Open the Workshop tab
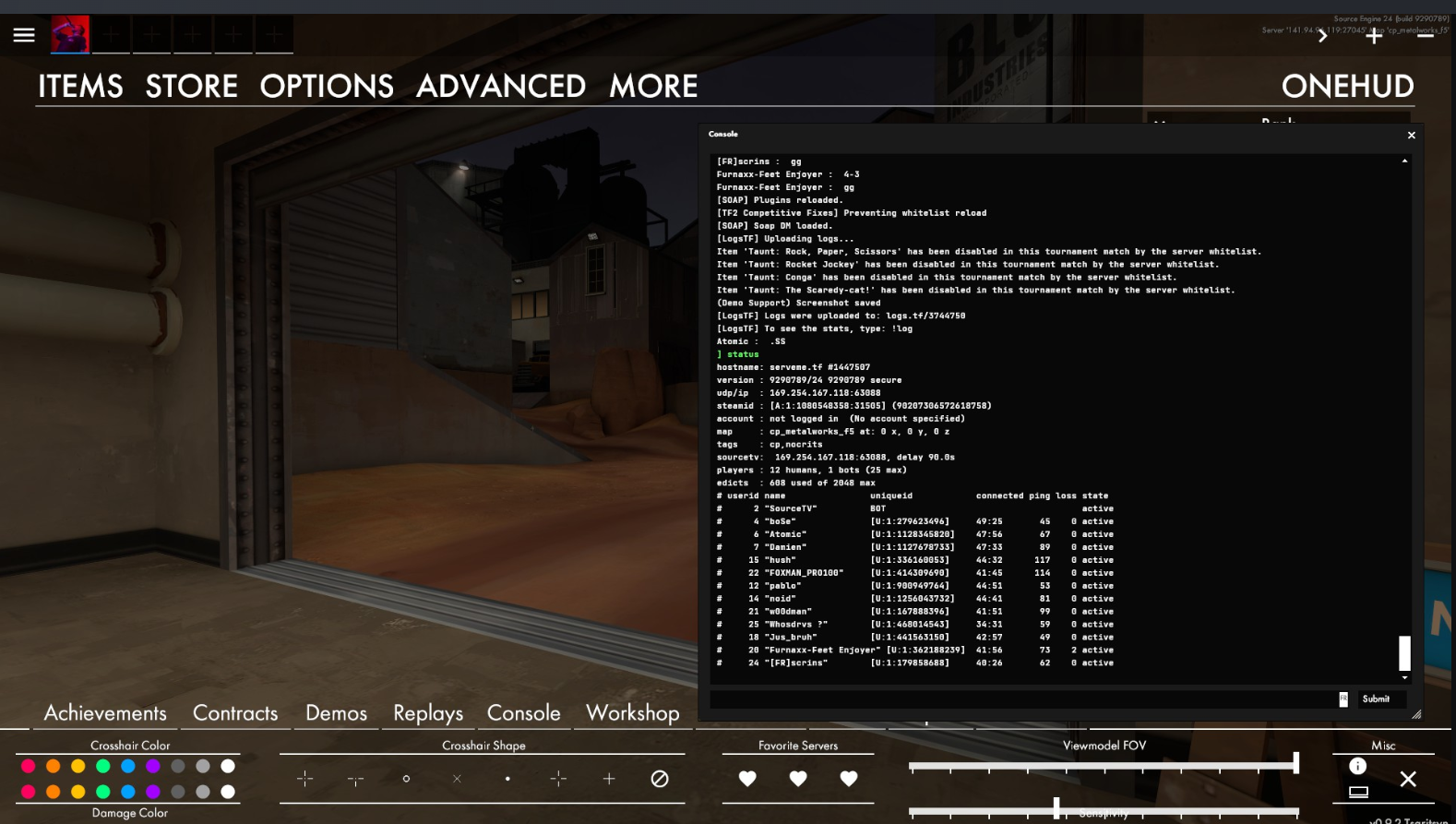 coord(632,713)
